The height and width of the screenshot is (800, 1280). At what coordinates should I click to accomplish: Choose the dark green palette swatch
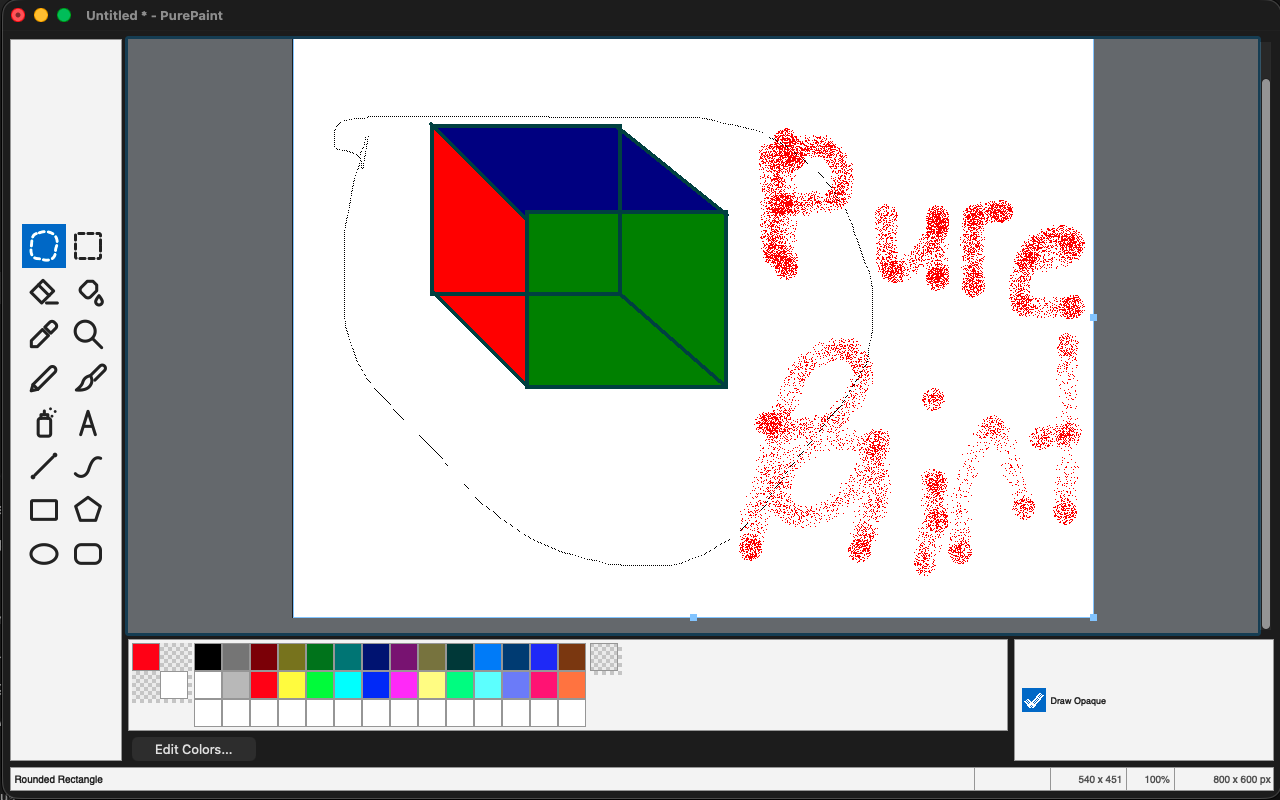[x=320, y=657]
